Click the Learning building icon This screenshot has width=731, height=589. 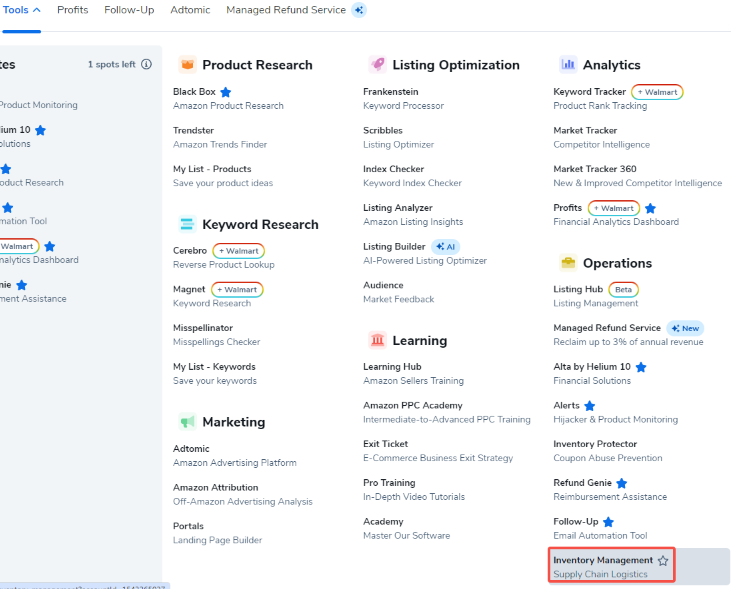coord(378,340)
